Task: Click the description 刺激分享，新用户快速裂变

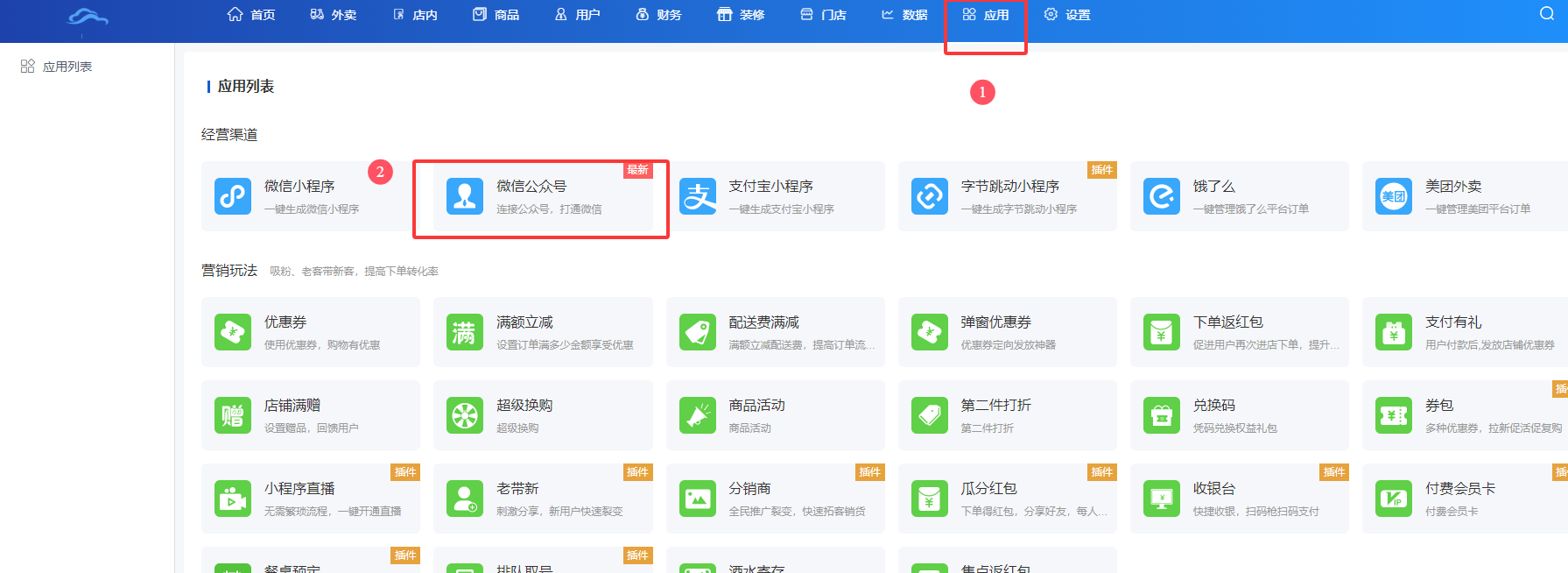Action: pyautogui.click(x=559, y=512)
